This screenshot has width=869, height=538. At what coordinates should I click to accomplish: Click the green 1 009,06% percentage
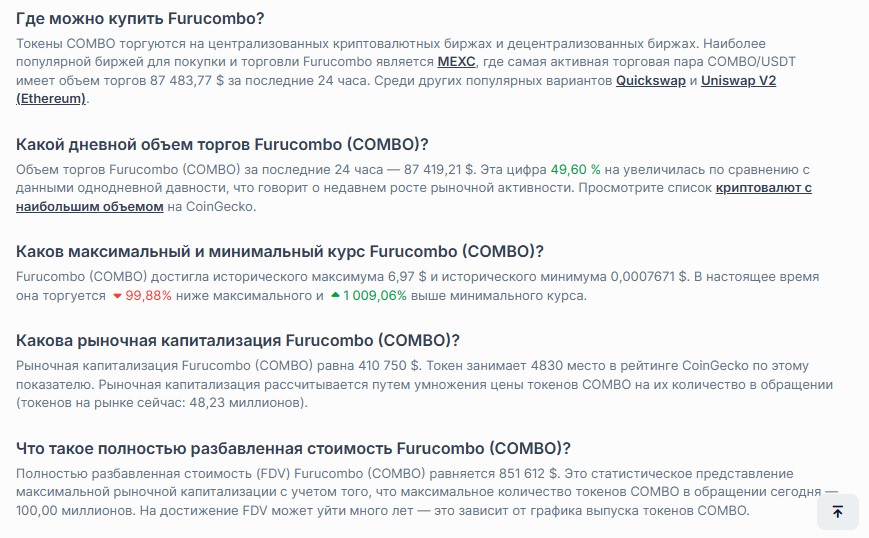[x=375, y=296]
